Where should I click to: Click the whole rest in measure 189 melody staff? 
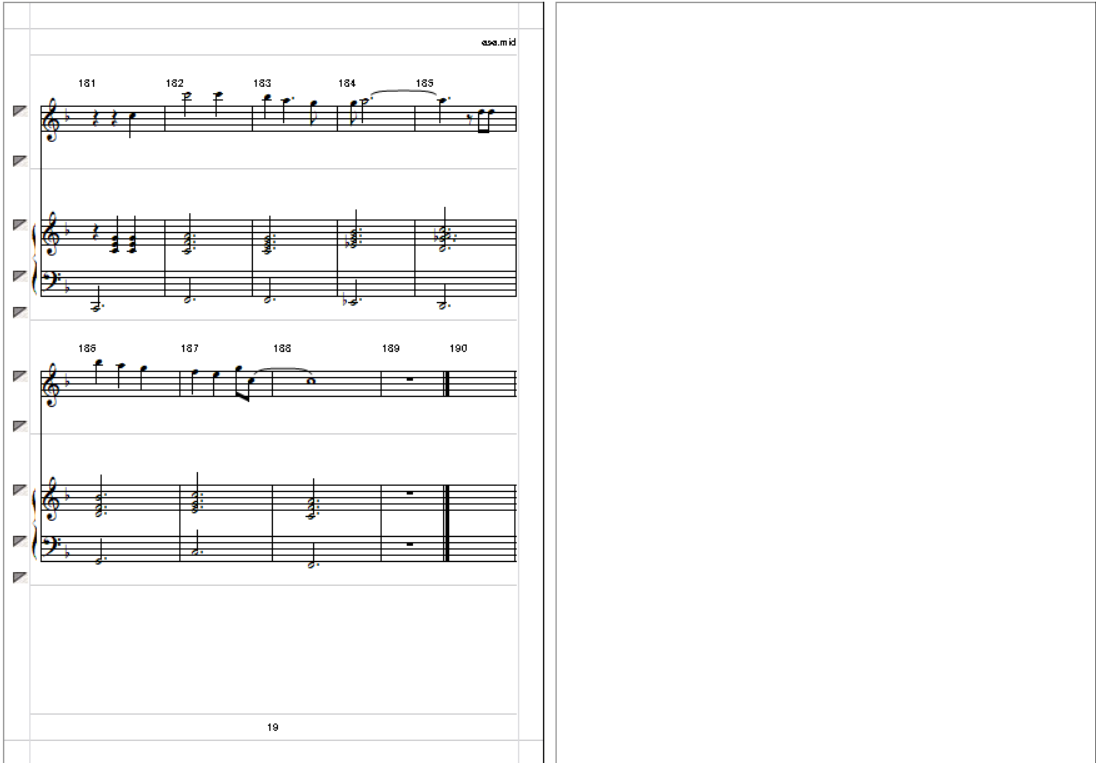click(x=410, y=379)
